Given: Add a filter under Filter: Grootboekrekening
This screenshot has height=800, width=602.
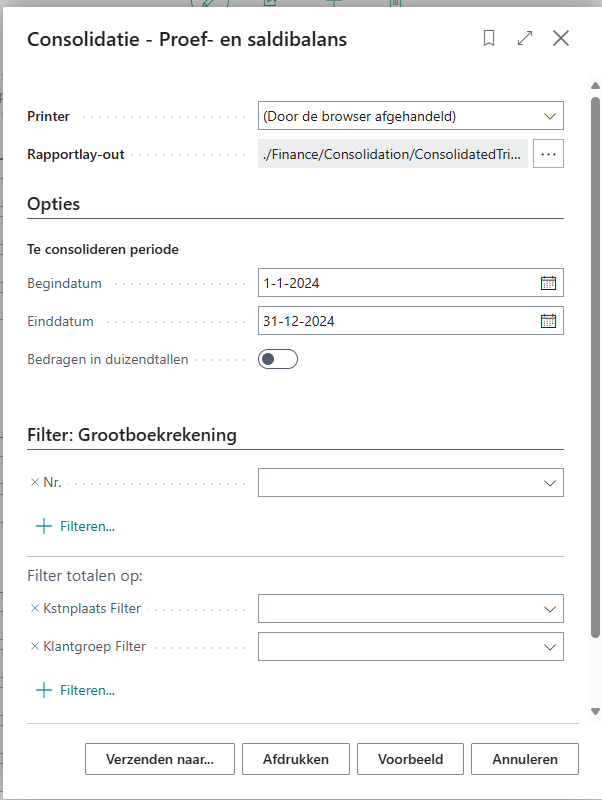Looking at the screenshot, I should pos(76,526).
